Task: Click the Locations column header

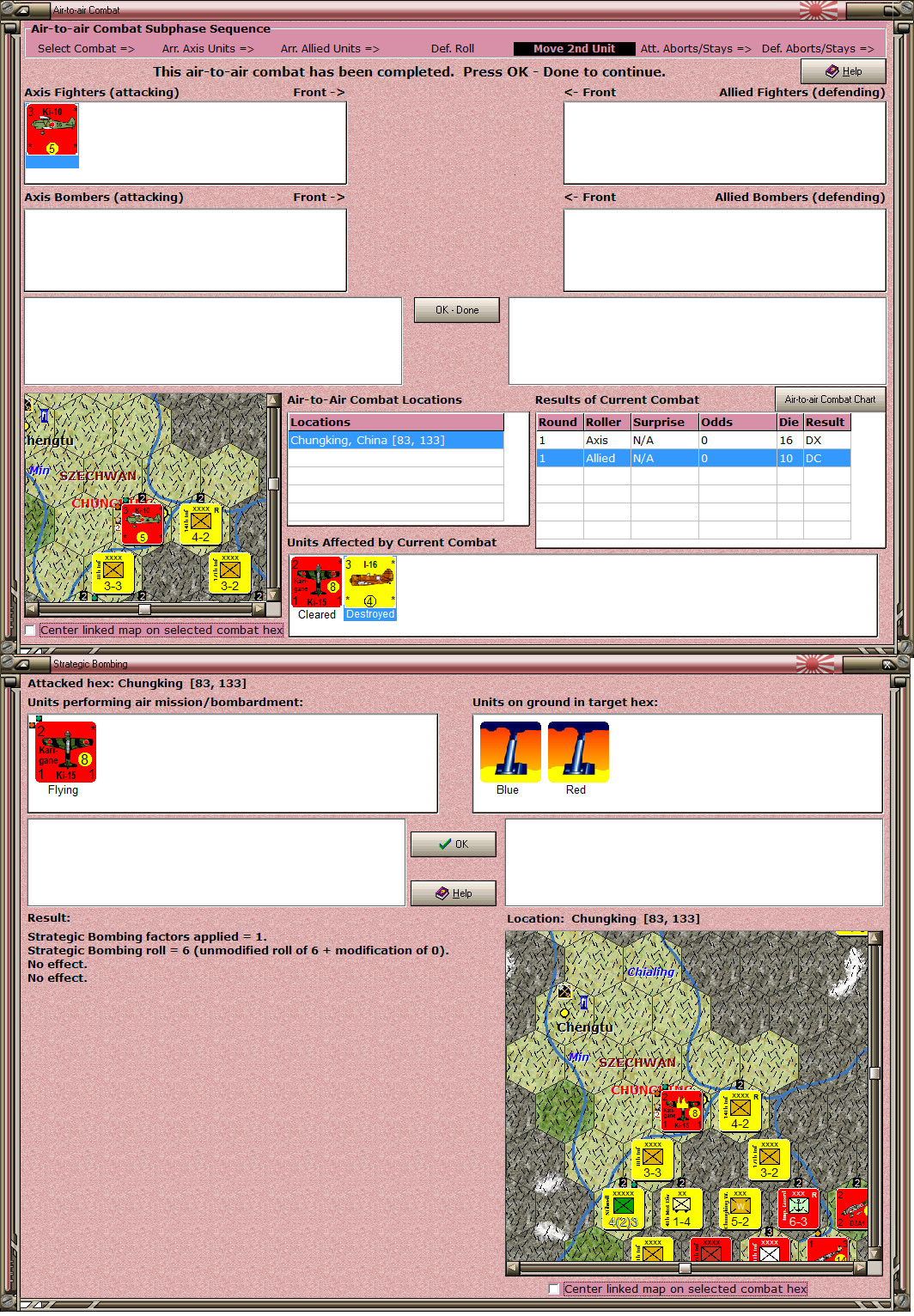Action: [396, 423]
